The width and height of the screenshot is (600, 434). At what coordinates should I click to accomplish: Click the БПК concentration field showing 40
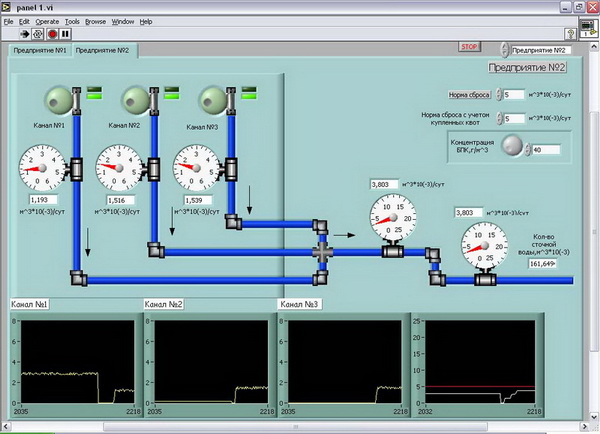(x=546, y=150)
